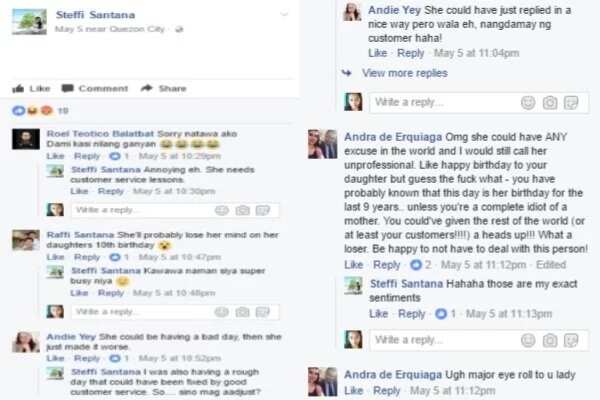
Task: Click the sticker icon in Andie Yey reply box
Action: 571,103
